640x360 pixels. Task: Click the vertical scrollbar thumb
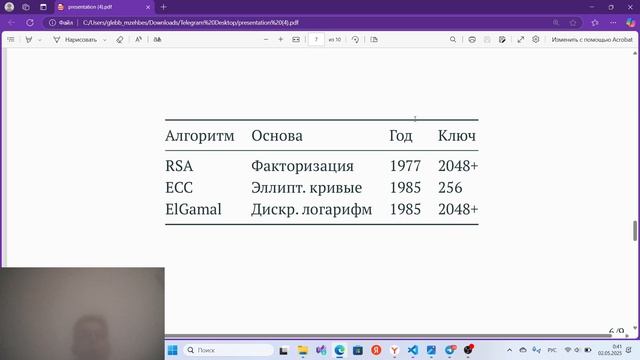tap(635, 231)
